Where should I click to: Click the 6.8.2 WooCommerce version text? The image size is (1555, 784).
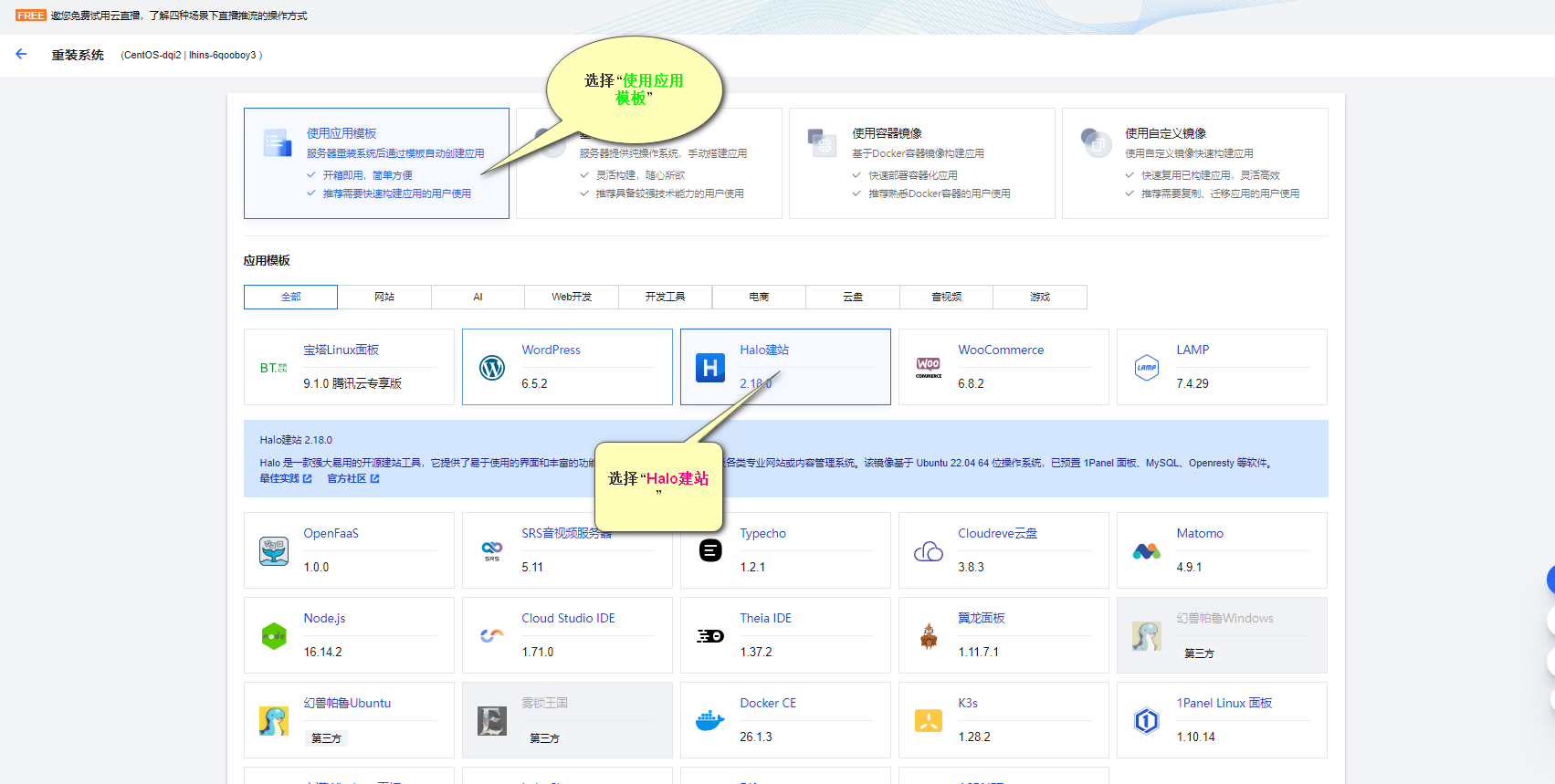971,383
